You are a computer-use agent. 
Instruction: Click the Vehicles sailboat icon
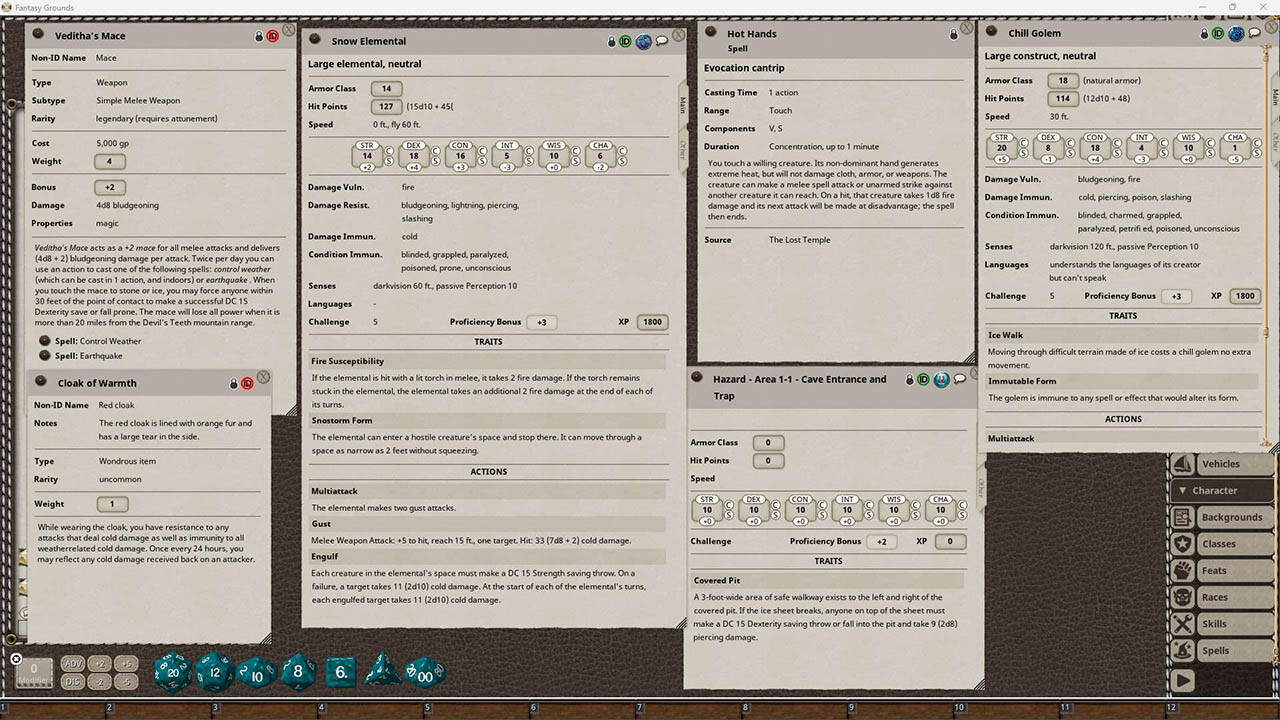pos(1182,463)
